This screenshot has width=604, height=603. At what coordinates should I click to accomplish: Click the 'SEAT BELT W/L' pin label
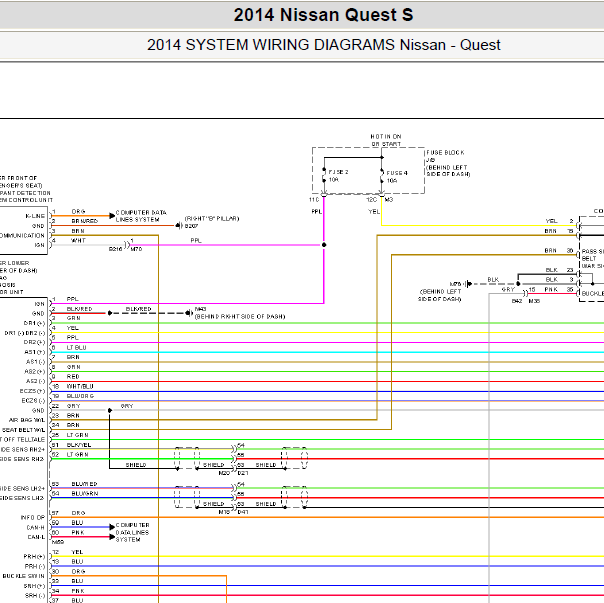[23, 430]
